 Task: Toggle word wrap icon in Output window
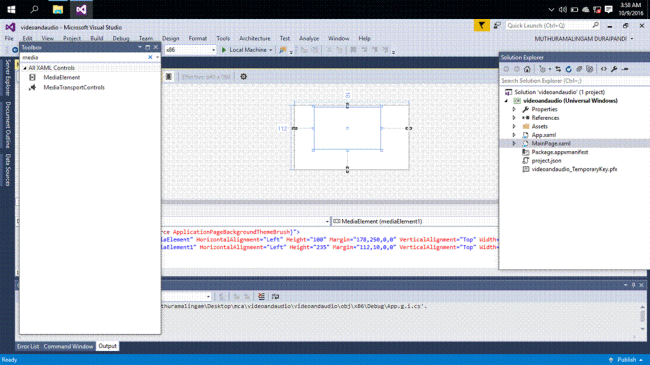(275, 296)
